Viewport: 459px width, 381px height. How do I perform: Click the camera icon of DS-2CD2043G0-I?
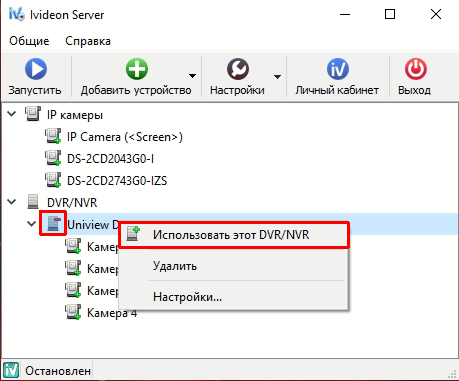tap(53, 158)
